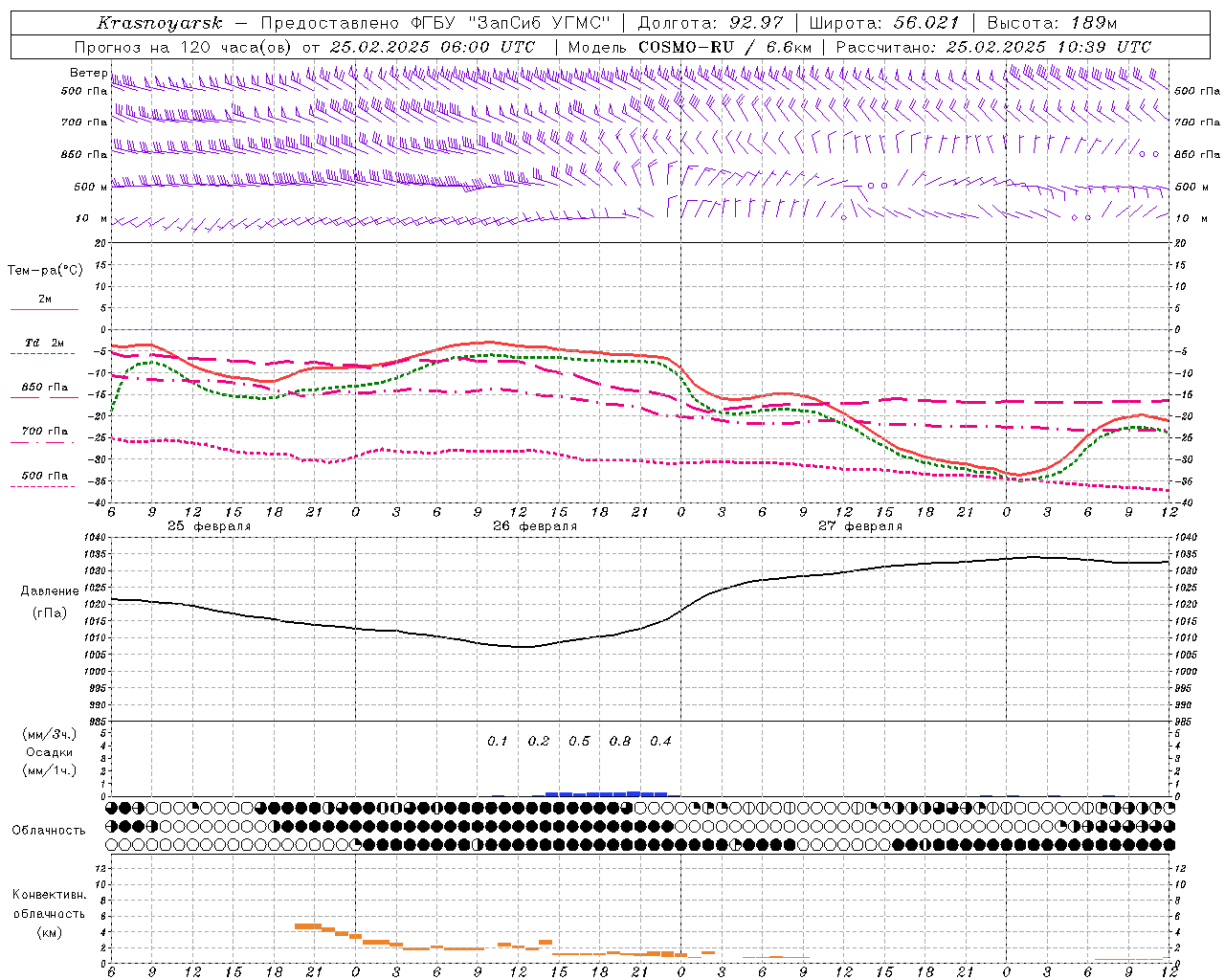Click the '0.4' precipitation amount value
1225x980 pixels.
660,741
